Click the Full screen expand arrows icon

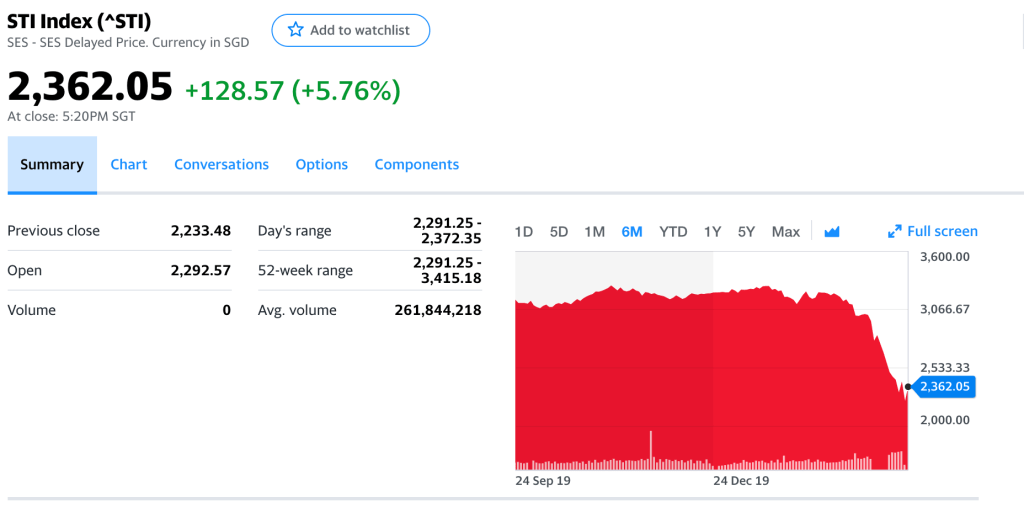895,232
